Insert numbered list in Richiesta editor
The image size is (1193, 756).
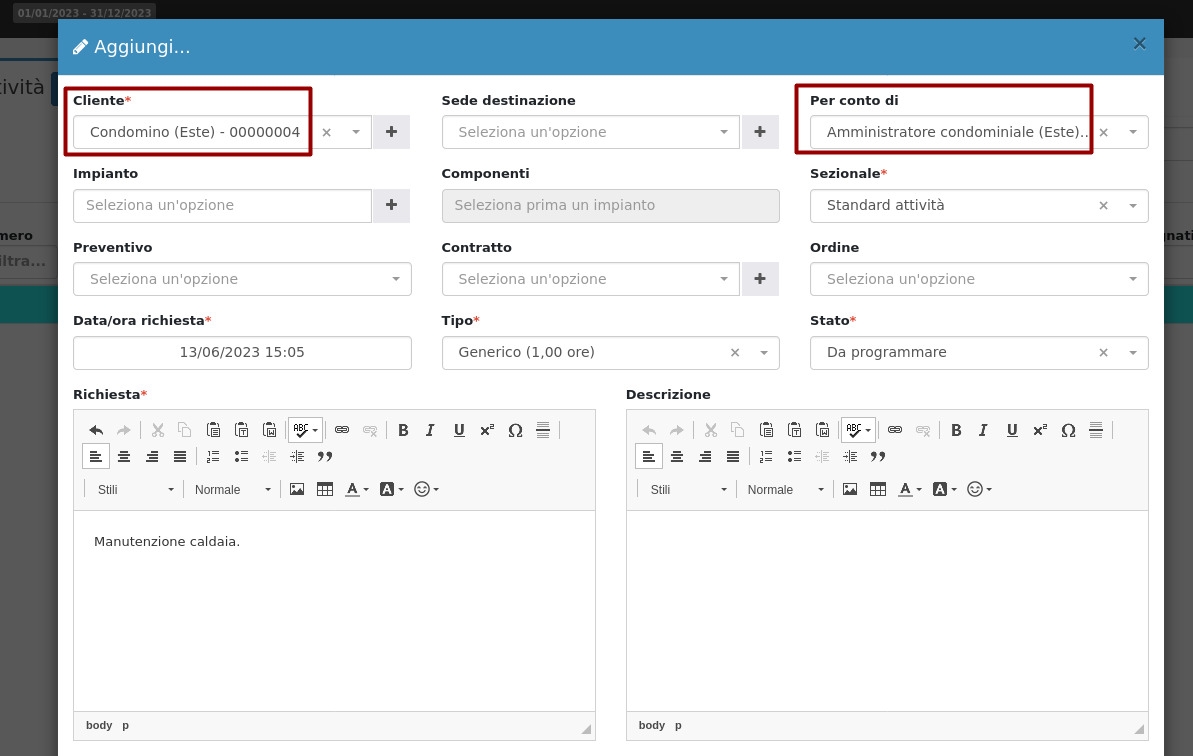coord(213,456)
